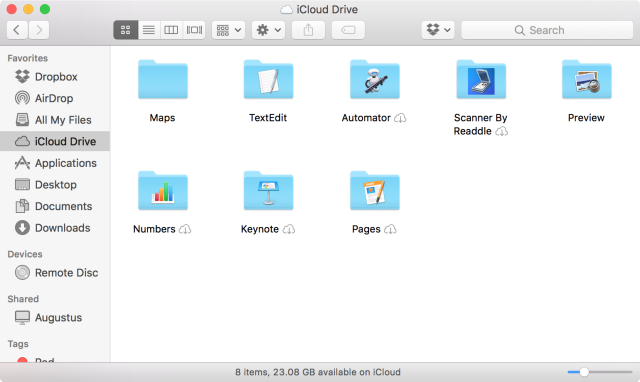This screenshot has width=640, height=382.
Task: Click the Maps folder name label
Action: pos(162,118)
